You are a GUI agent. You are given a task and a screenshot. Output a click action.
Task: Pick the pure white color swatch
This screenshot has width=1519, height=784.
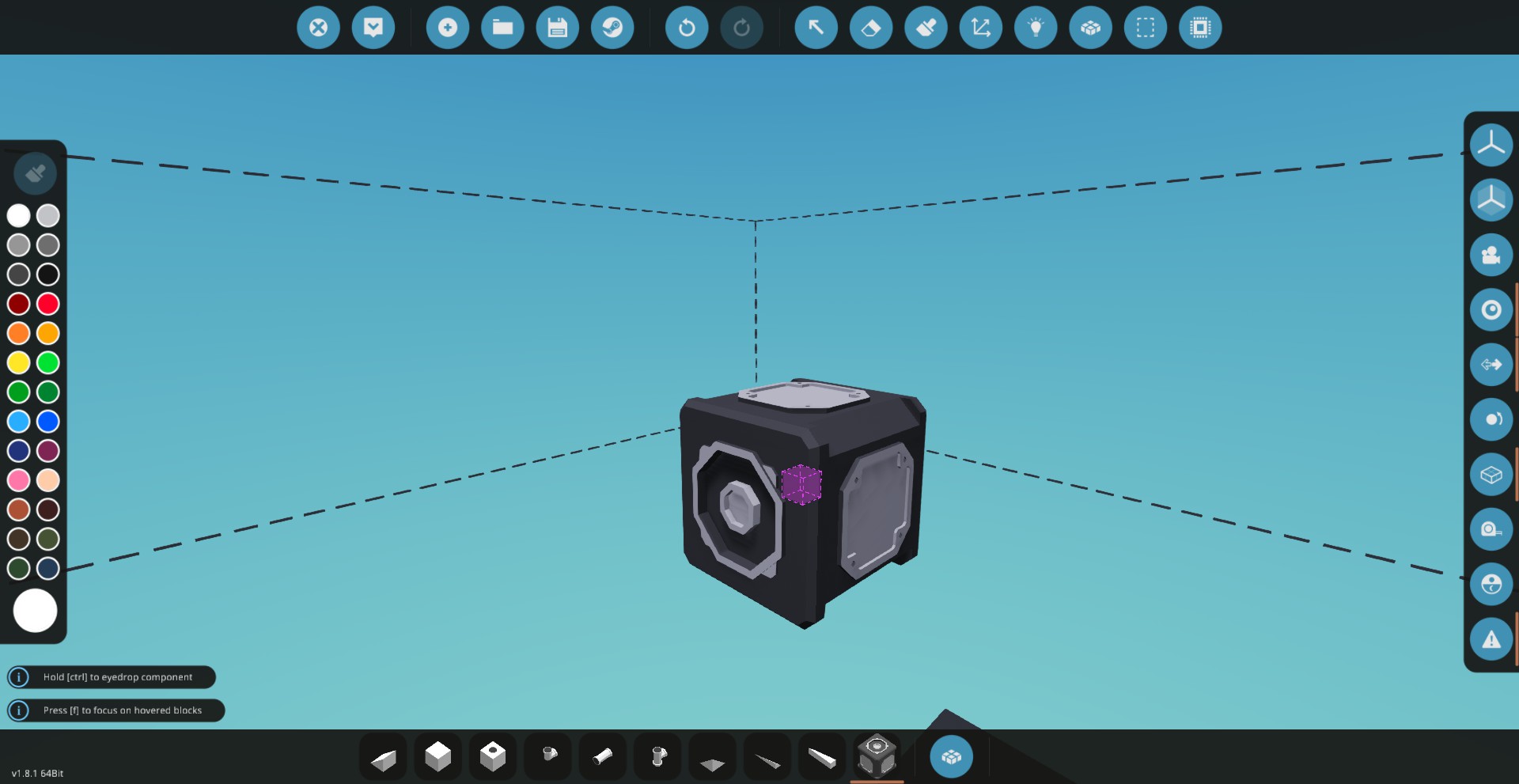tap(19, 215)
